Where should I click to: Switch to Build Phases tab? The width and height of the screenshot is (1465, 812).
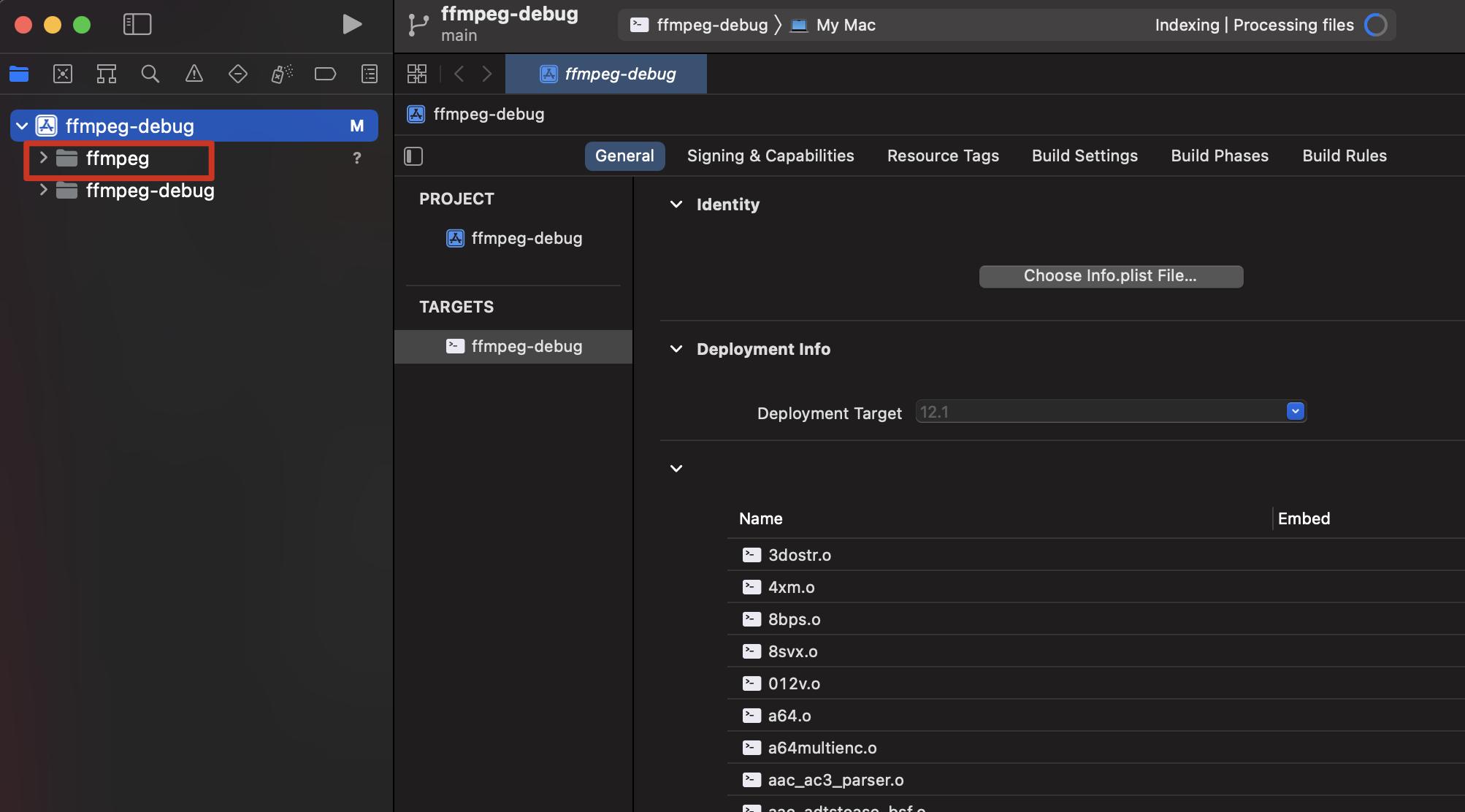pyautogui.click(x=1220, y=156)
